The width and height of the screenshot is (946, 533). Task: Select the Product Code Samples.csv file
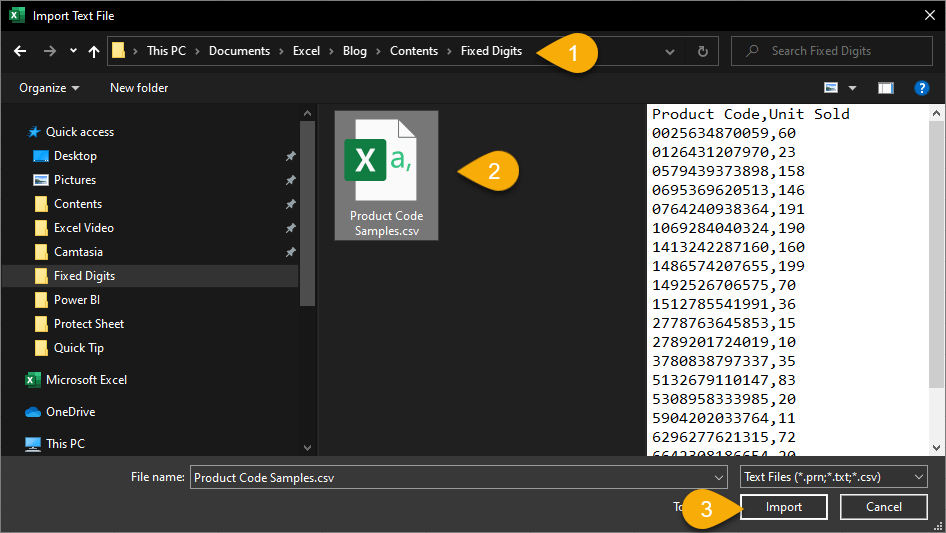(386, 176)
